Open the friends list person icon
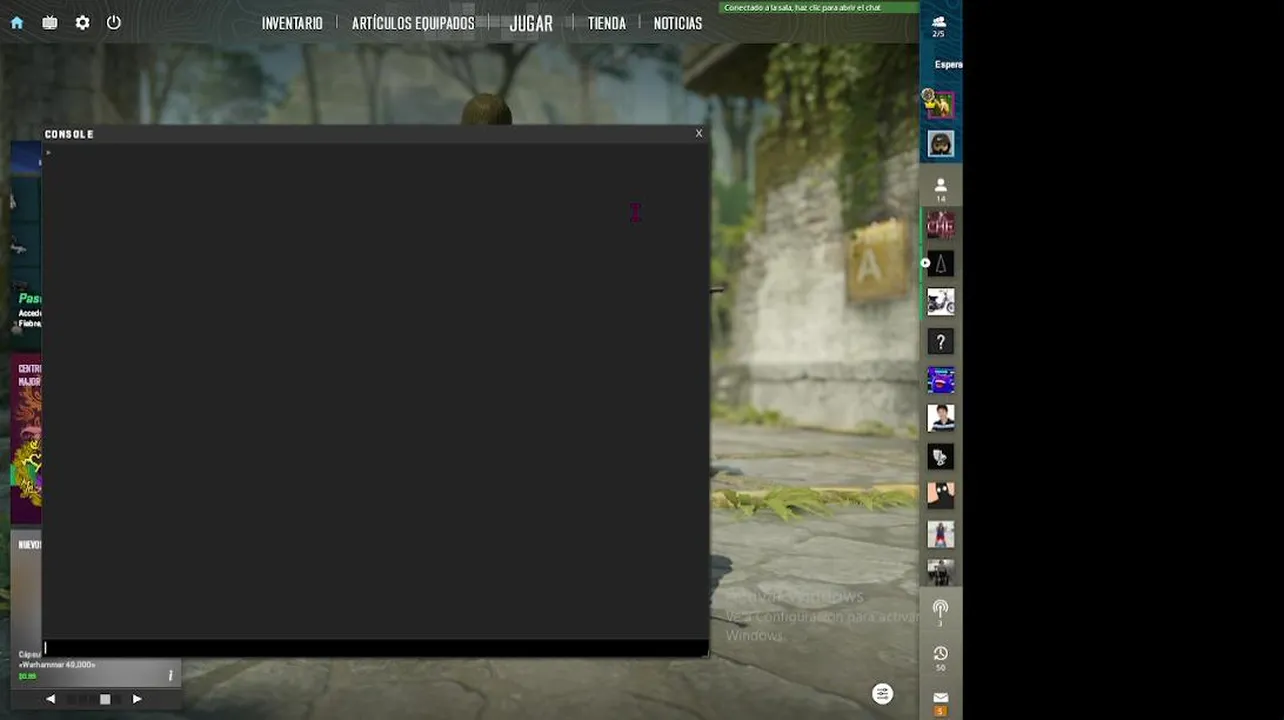 coord(940,189)
